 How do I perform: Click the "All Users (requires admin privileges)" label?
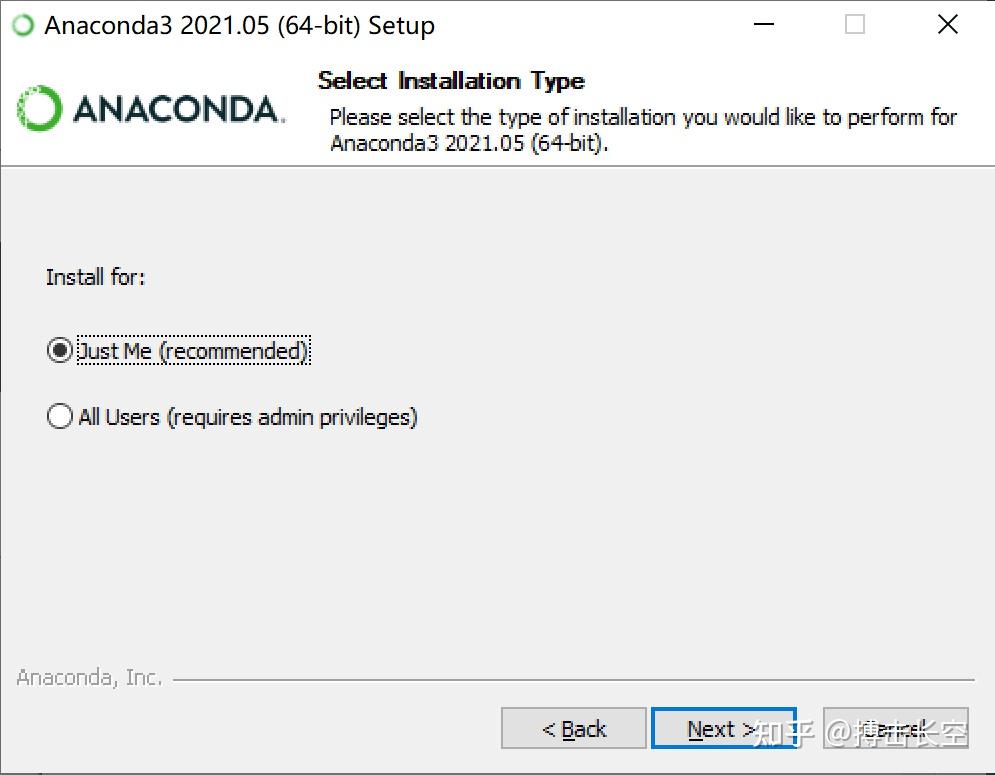click(248, 417)
